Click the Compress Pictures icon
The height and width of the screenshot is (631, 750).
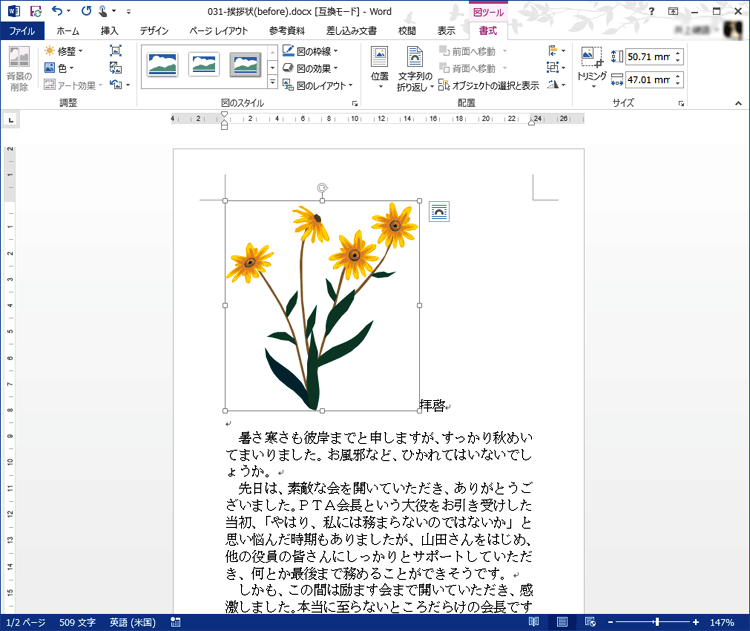click(x=116, y=51)
